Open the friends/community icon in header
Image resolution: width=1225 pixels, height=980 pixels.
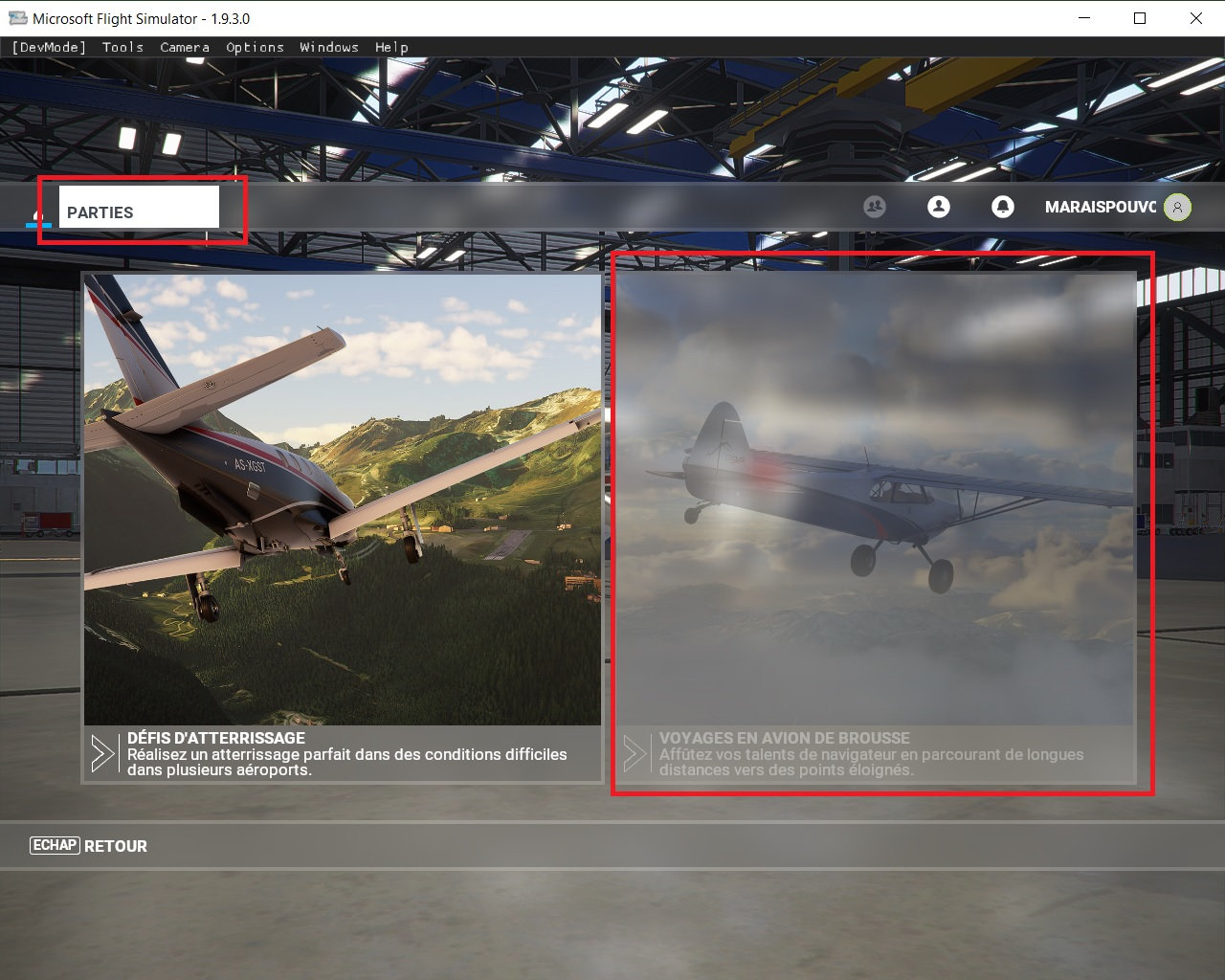tap(874, 207)
